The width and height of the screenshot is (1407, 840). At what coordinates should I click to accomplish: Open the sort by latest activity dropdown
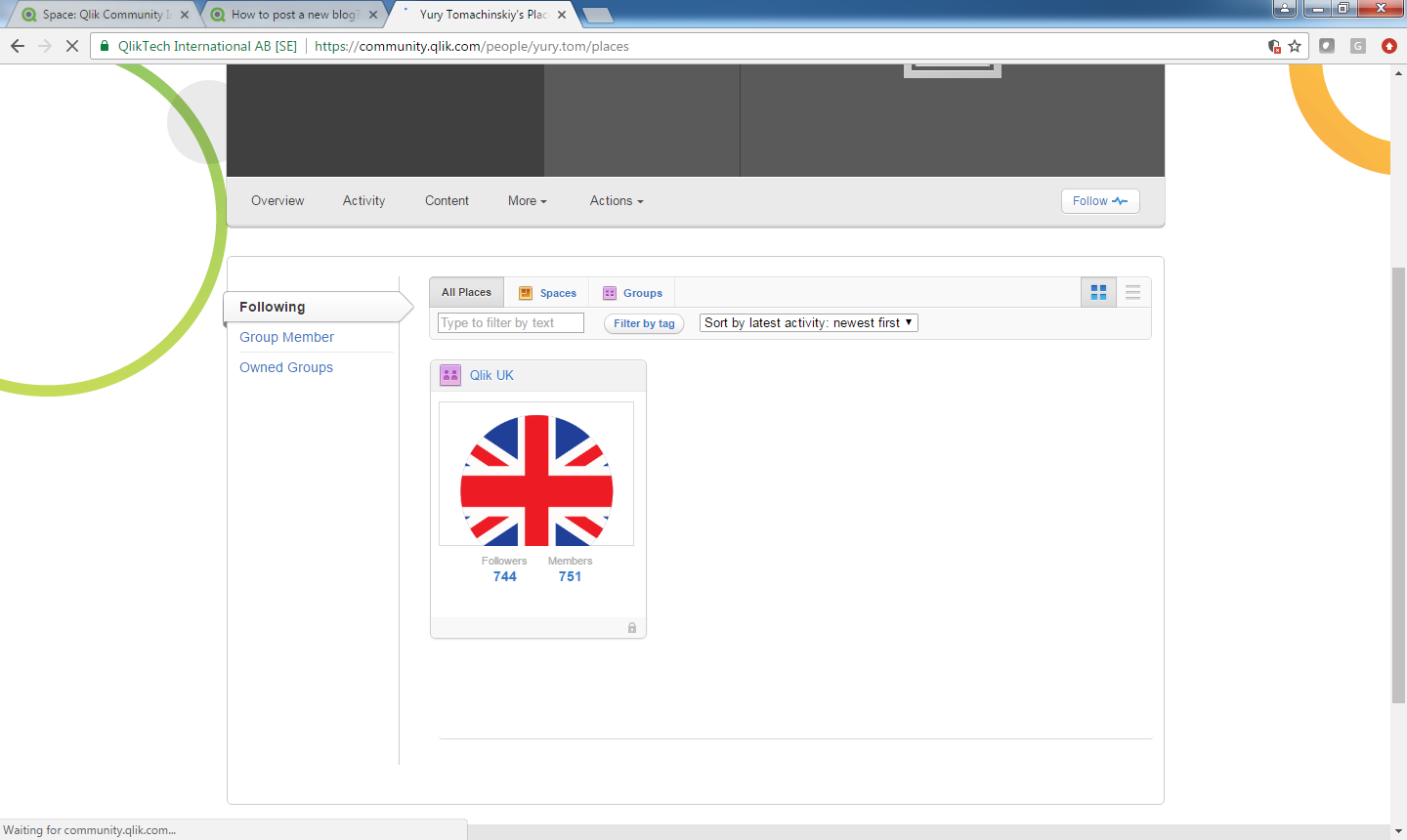click(809, 322)
